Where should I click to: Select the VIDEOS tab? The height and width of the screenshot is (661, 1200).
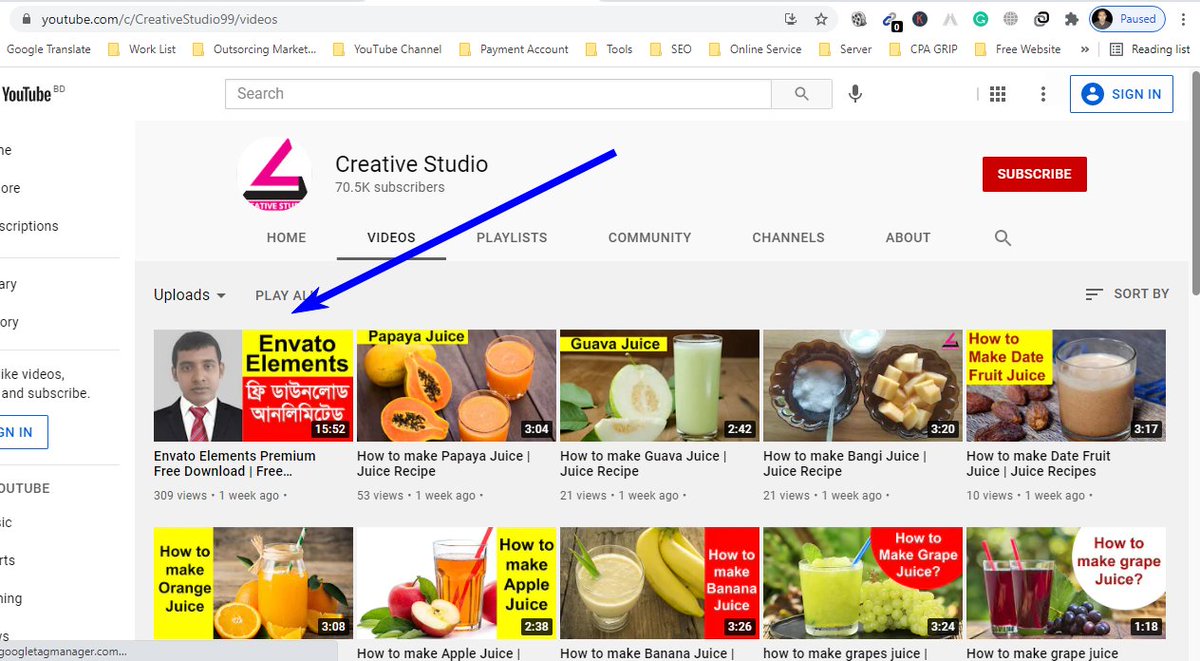click(391, 238)
